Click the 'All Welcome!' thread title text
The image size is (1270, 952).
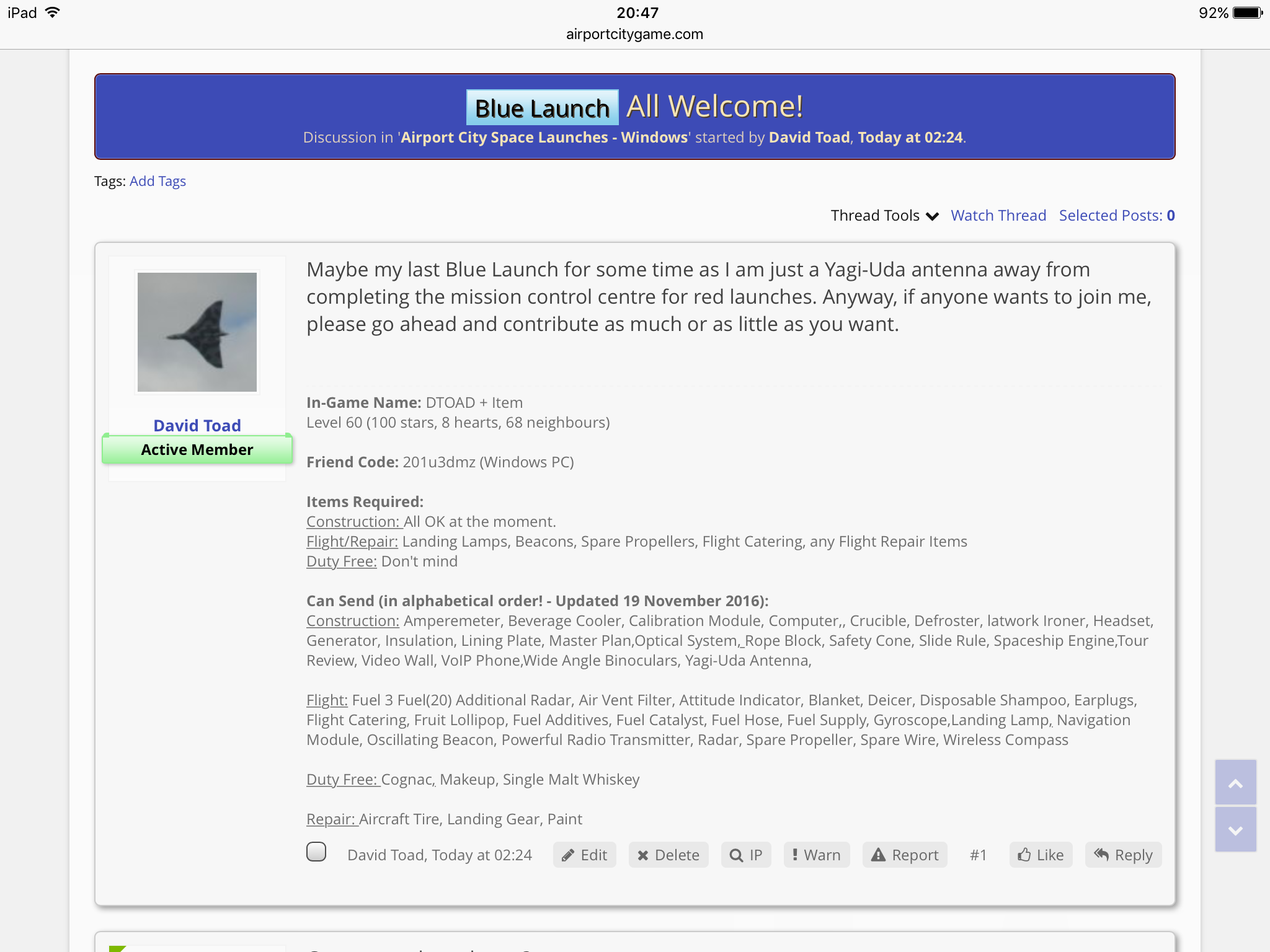714,107
